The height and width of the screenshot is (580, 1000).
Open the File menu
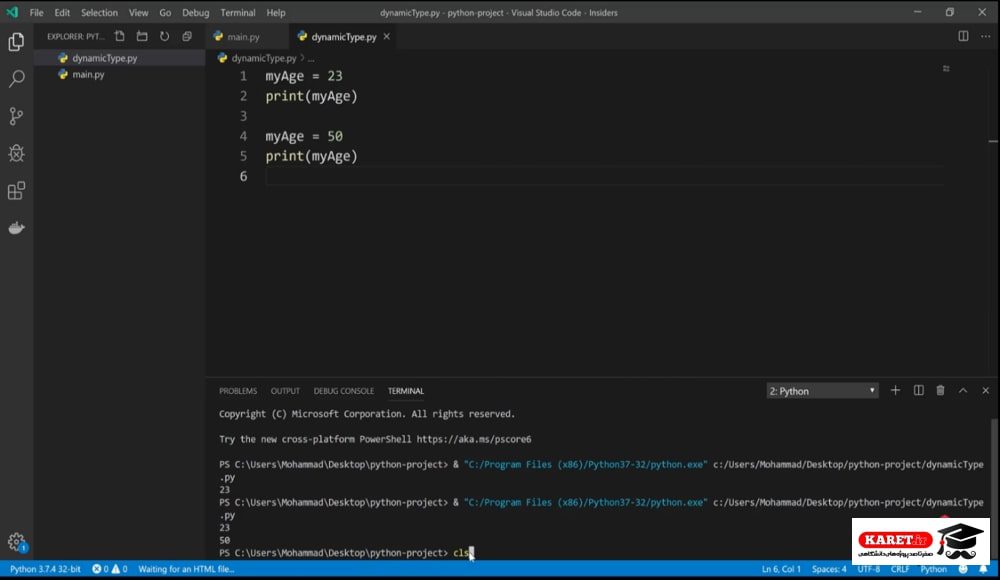pos(36,12)
